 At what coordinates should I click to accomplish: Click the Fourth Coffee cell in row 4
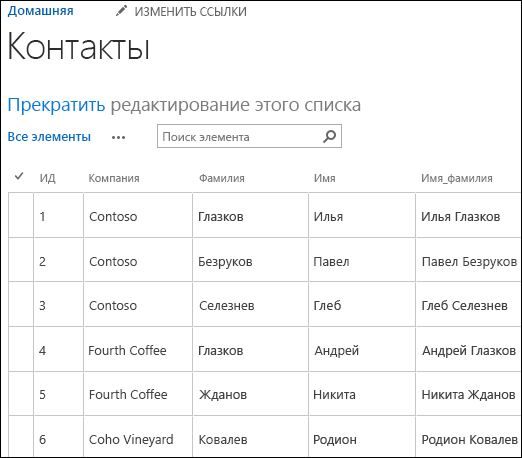point(138,349)
